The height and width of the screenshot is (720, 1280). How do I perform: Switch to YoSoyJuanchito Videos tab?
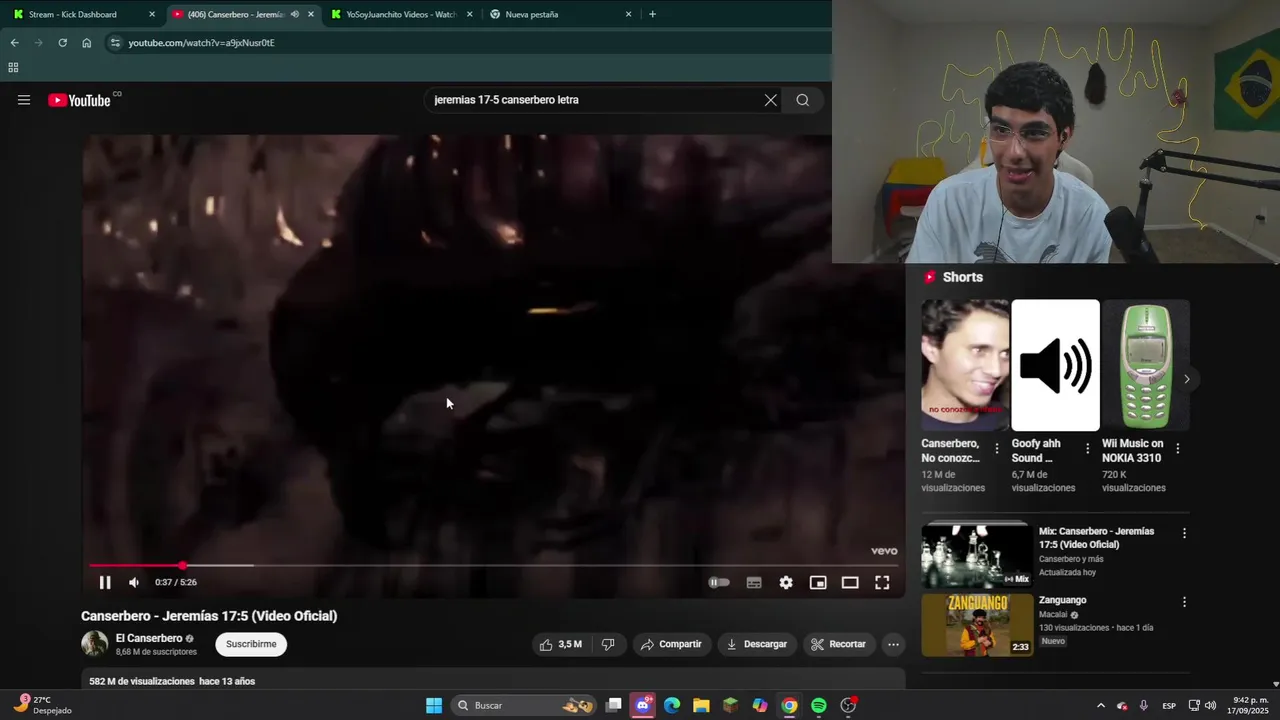tap(400, 14)
